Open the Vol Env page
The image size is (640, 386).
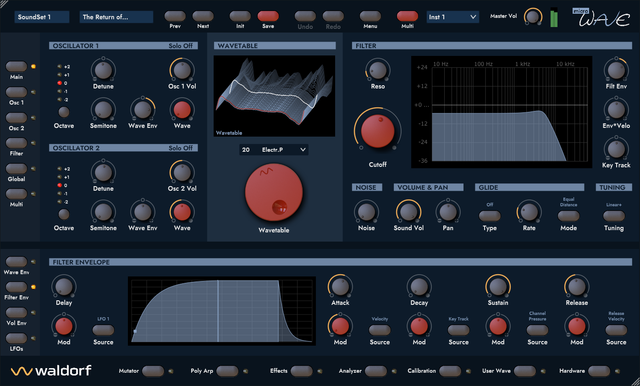(x=16, y=313)
